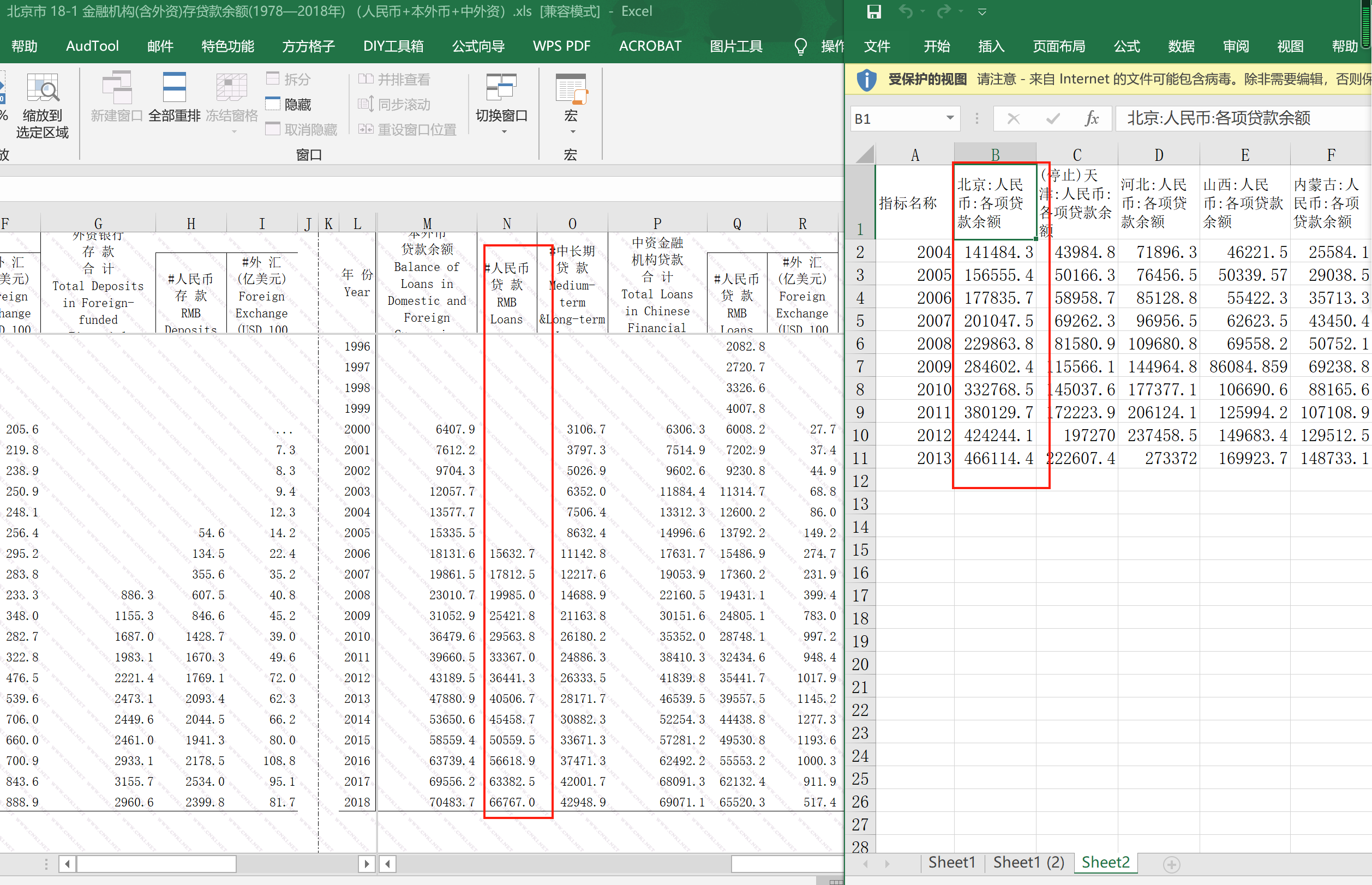This screenshot has width=1372, height=885.
Task: Click the Redo arrow icon
Action: click(x=943, y=11)
